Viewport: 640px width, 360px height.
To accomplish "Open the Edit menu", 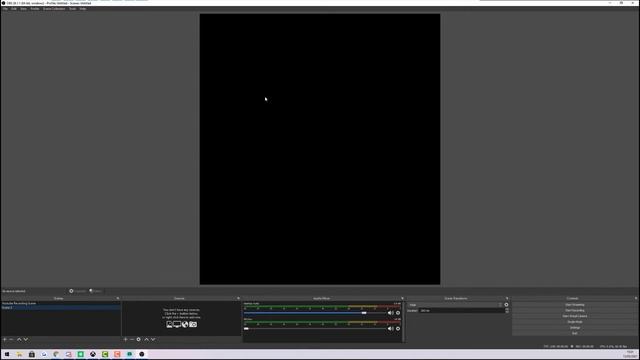I will (x=14, y=9).
